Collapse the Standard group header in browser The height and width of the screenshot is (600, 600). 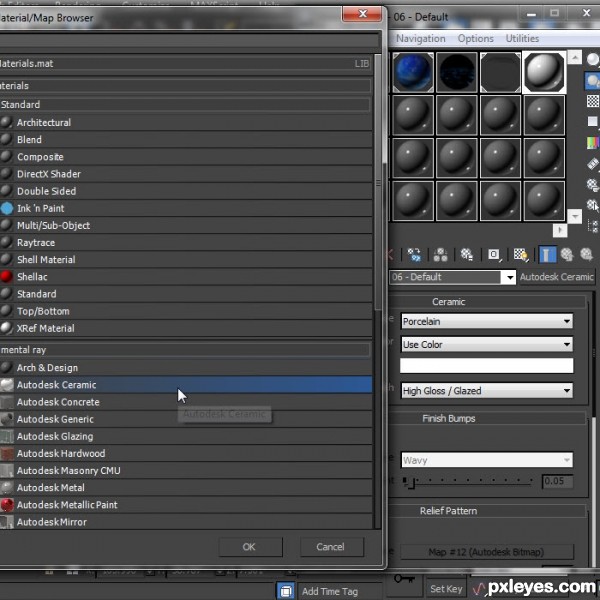click(185, 104)
